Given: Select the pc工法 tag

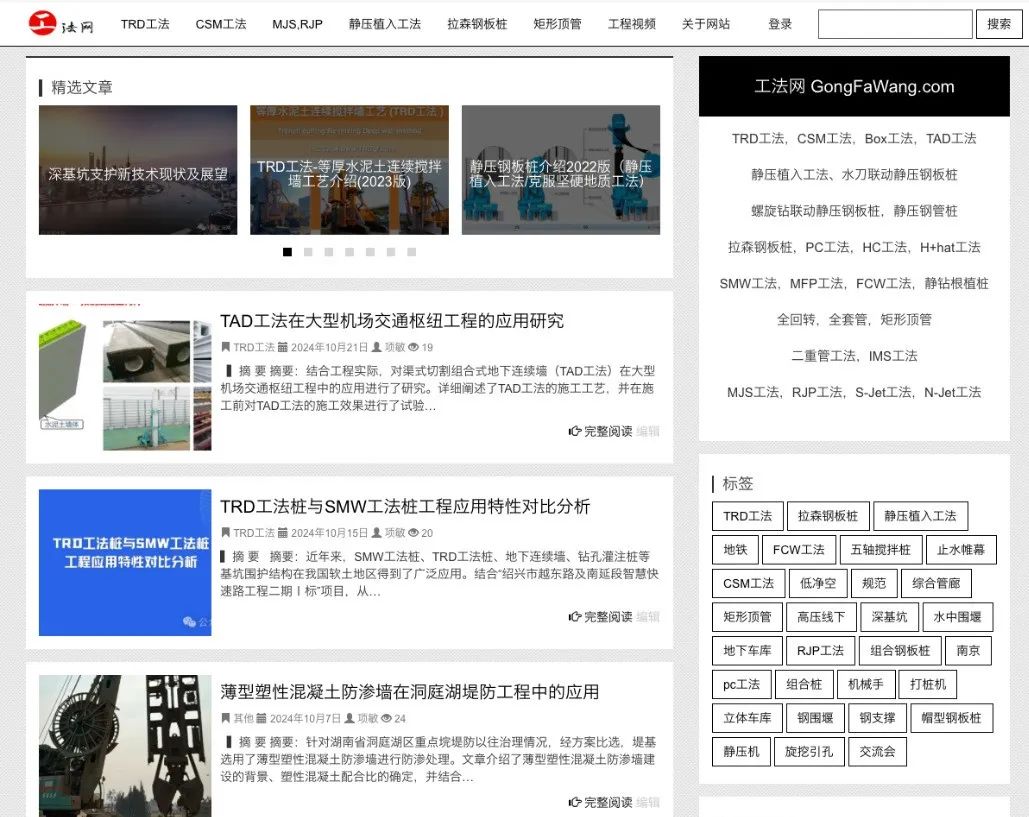Looking at the screenshot, I should 742,684.
